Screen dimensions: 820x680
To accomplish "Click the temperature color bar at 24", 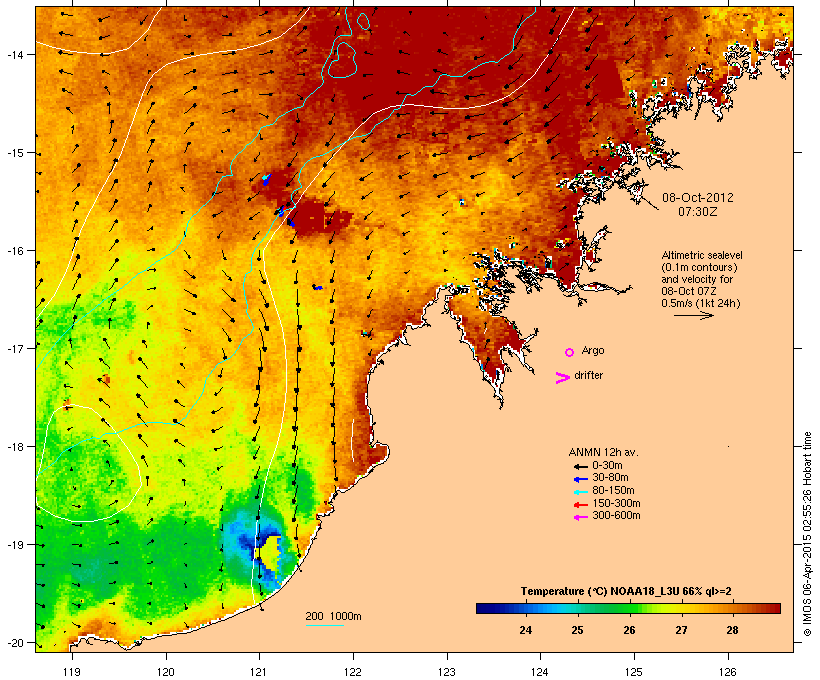I will click(x=526, y=608).
